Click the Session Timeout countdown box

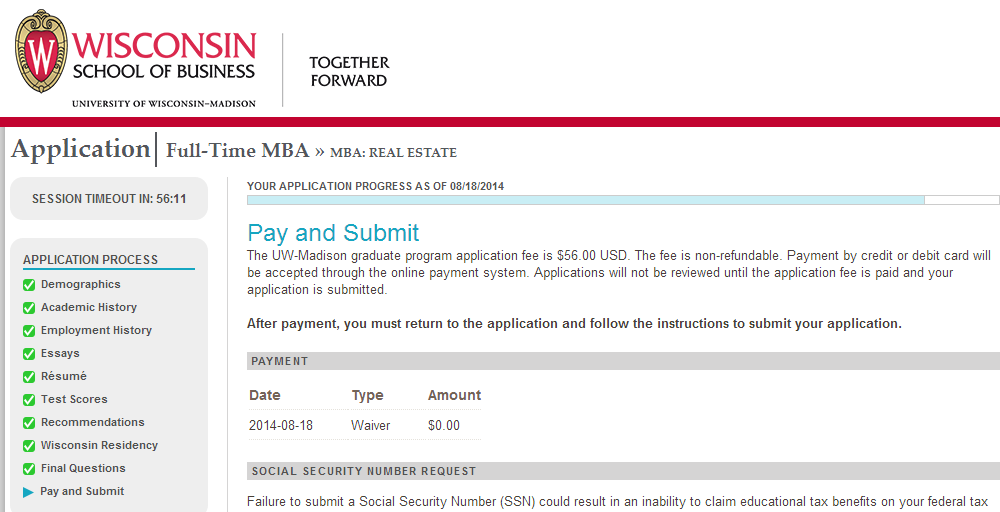click(109, 199)
